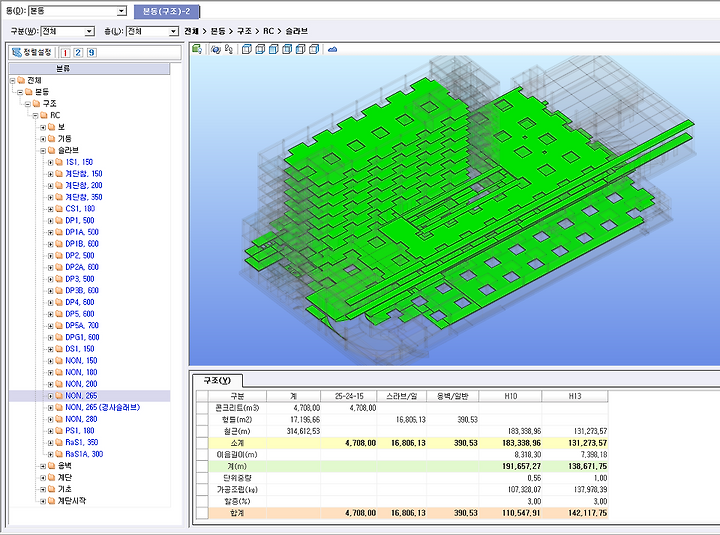Click the 분류 column header in the tree

90,68
